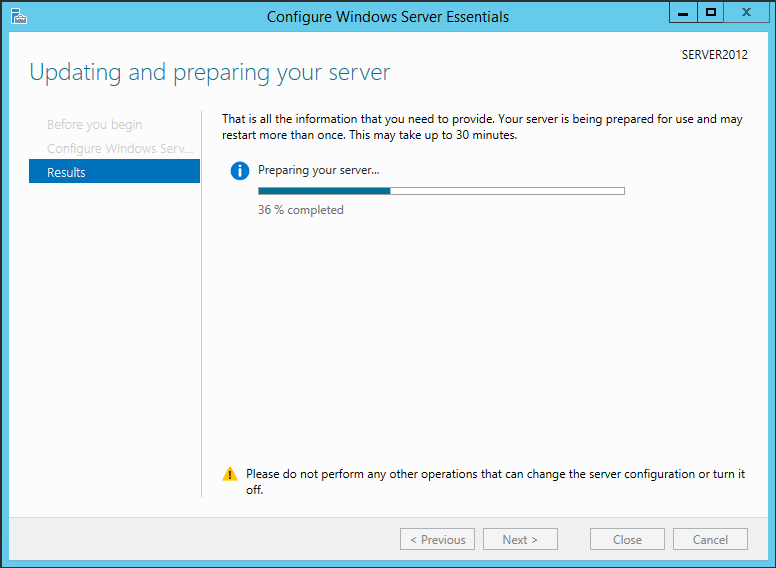Maximize the configuration wizard window
The height and width of the screenshot is (568, 776).
click(711, 12)
